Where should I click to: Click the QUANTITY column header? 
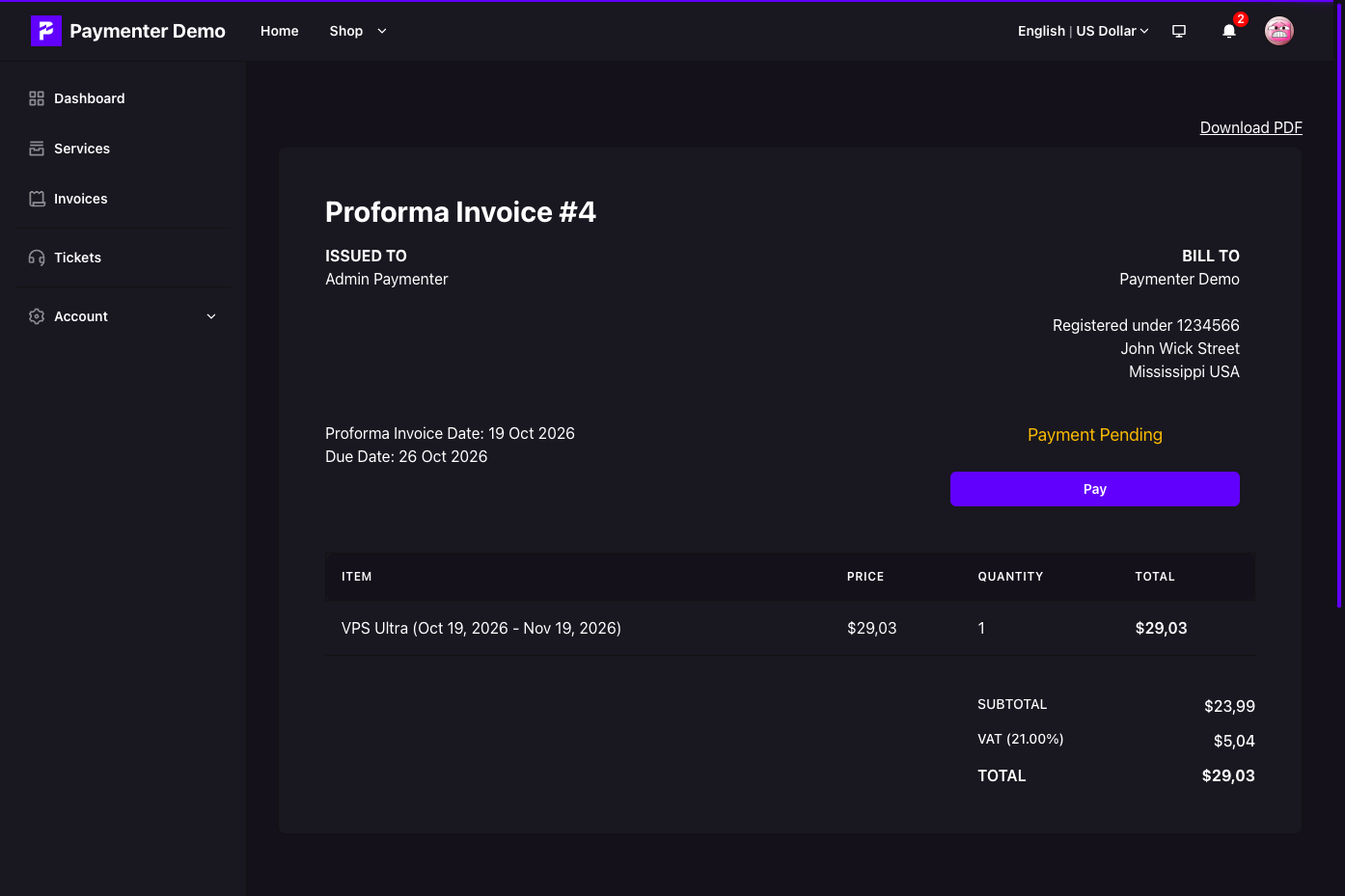1010,577
